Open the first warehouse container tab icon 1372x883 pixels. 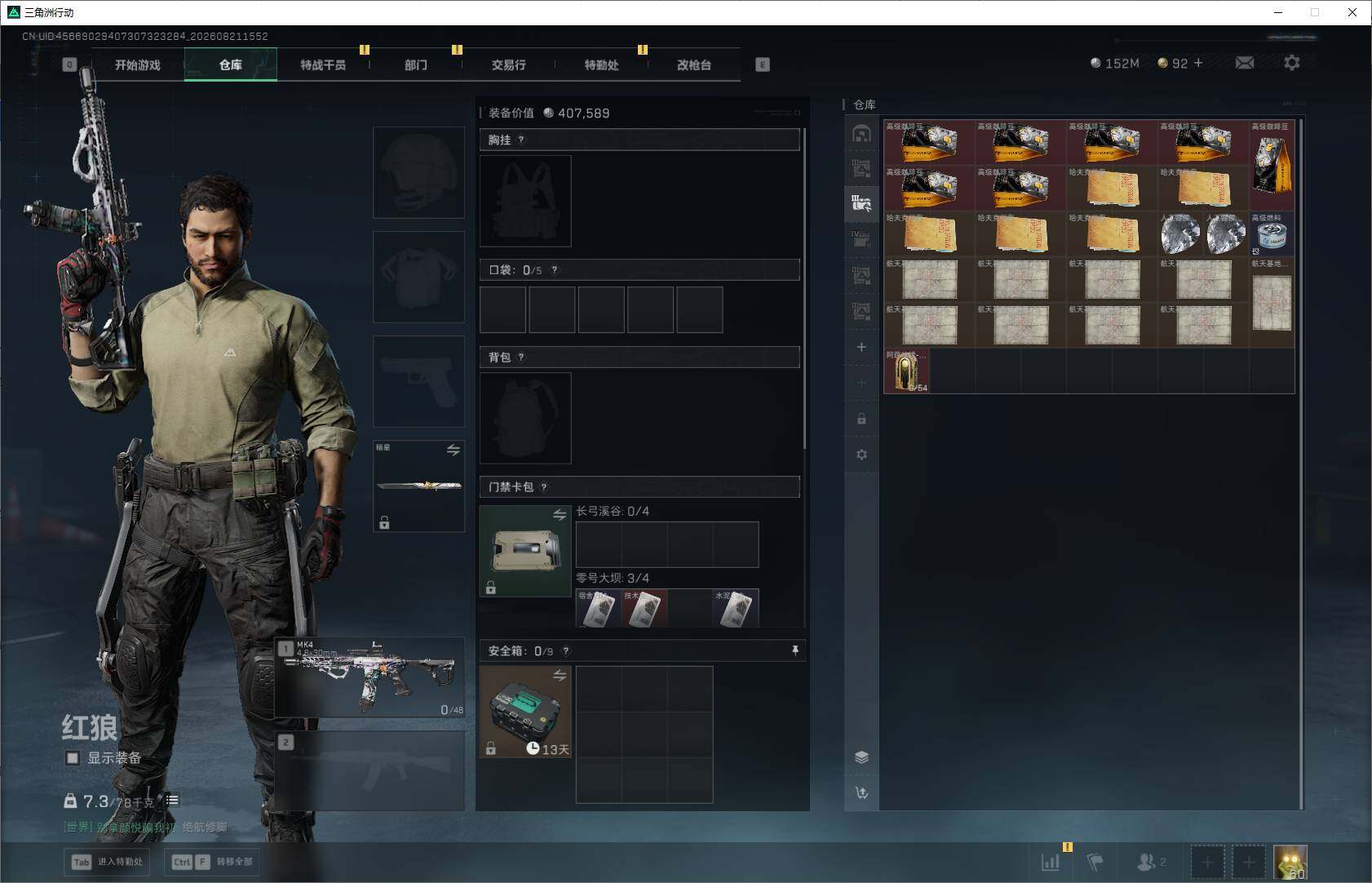(861, 133)
